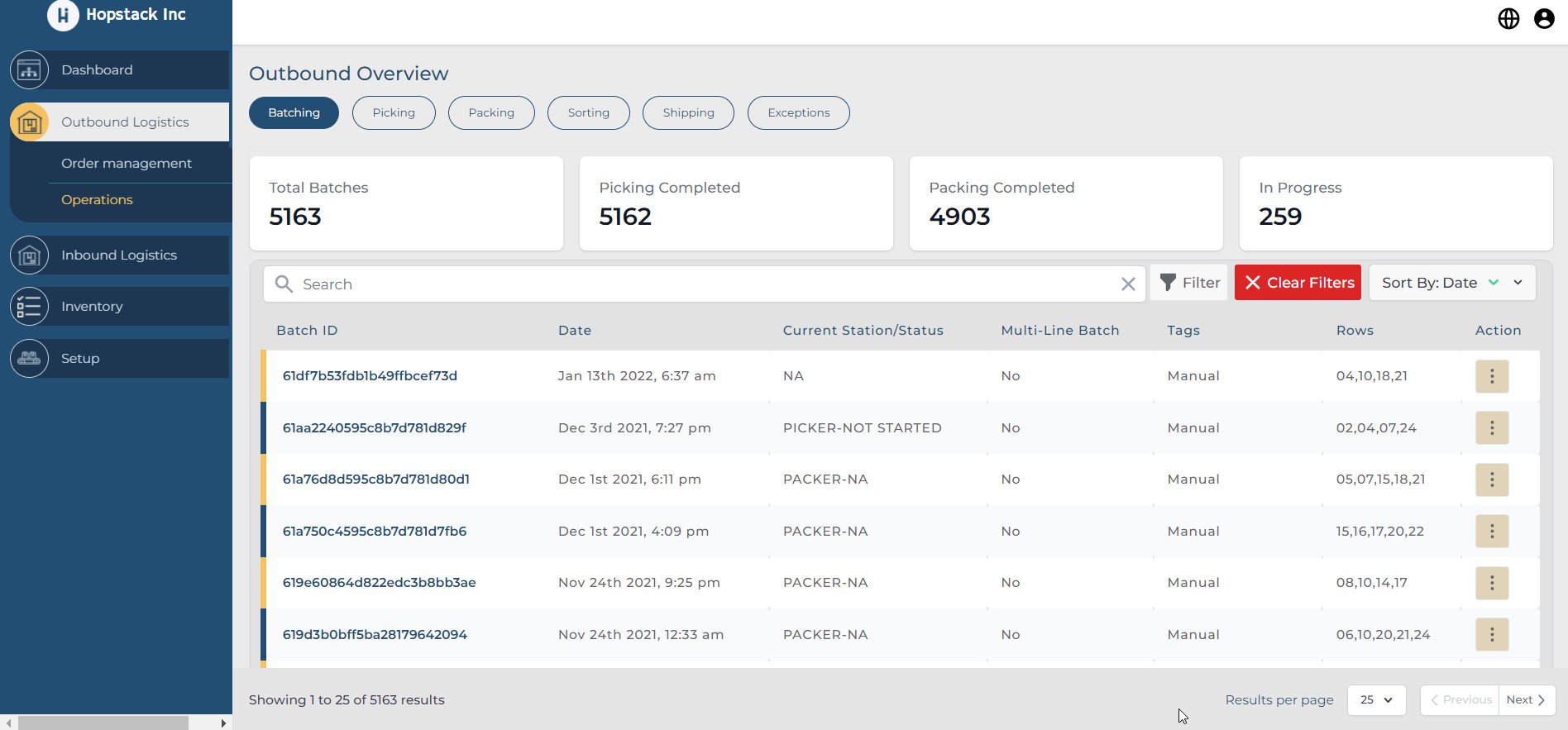Toggle the green sort direction arrow
1568x730 pixels.
(x=1494, y=283)
